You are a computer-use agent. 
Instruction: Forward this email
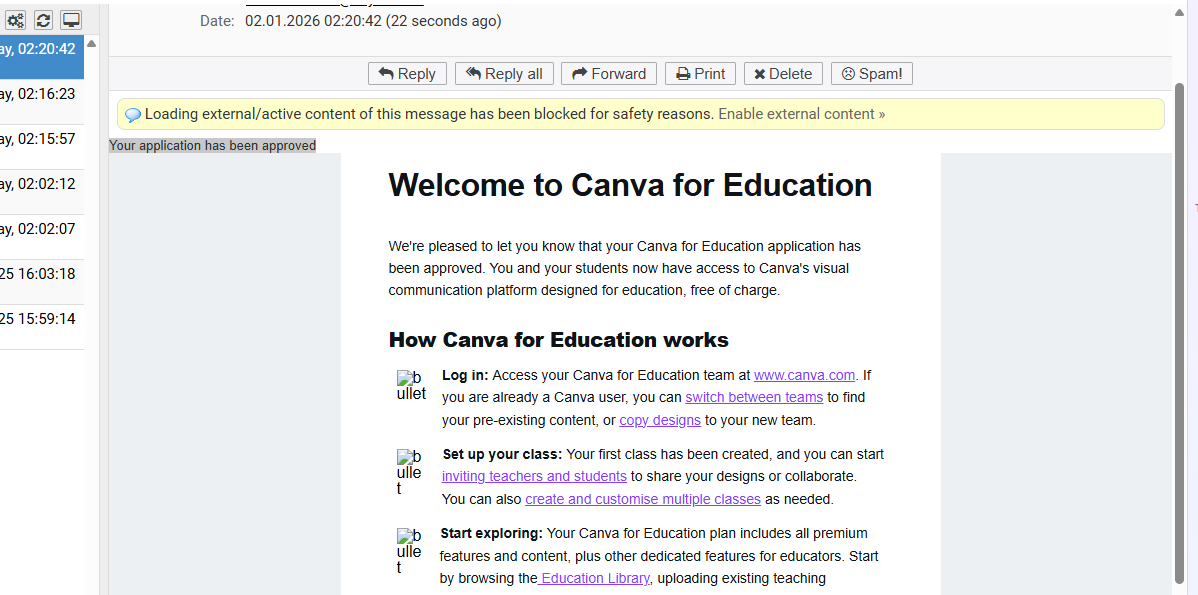click(609, 74)
